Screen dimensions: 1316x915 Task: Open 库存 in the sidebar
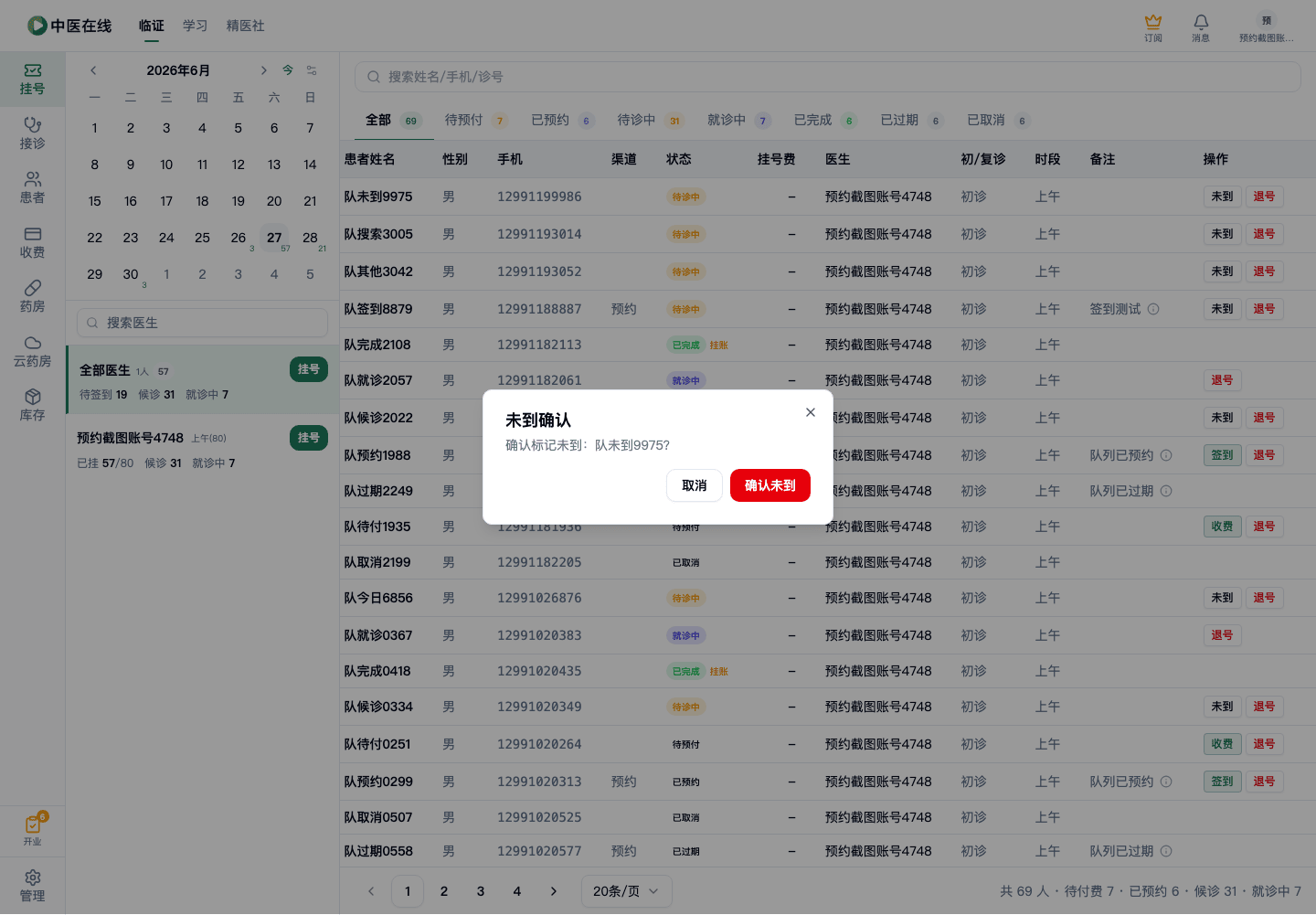click(x=32, y=406)
